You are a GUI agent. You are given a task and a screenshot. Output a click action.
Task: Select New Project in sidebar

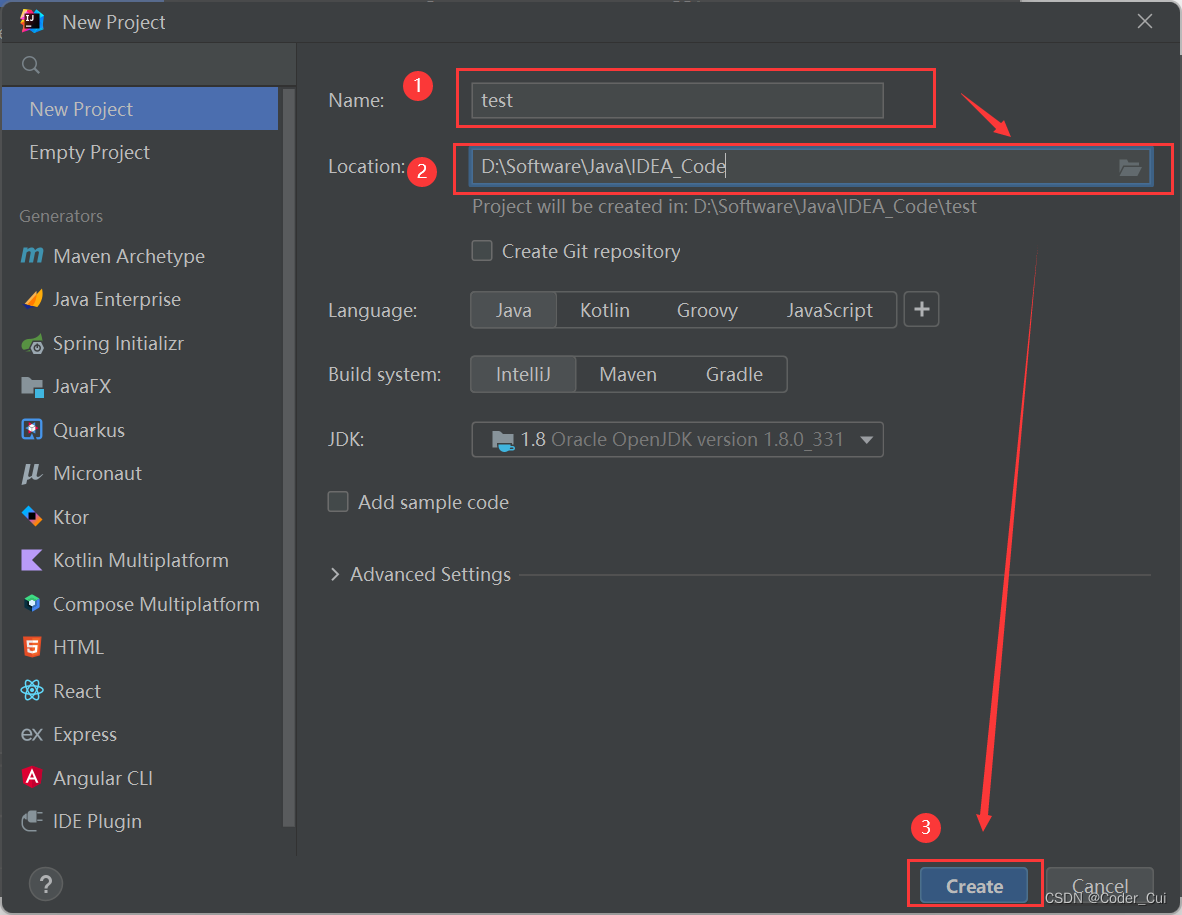(140, 109)
